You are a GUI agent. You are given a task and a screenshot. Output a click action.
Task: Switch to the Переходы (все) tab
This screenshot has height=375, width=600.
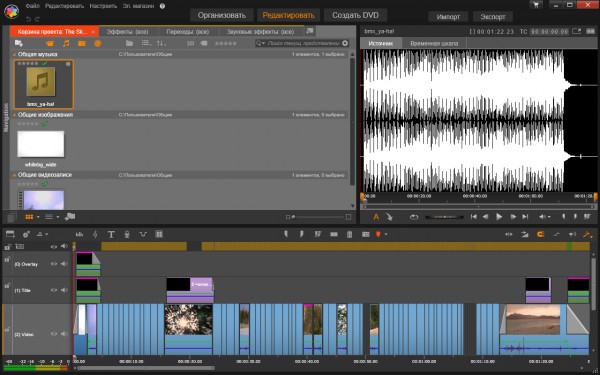188,32
